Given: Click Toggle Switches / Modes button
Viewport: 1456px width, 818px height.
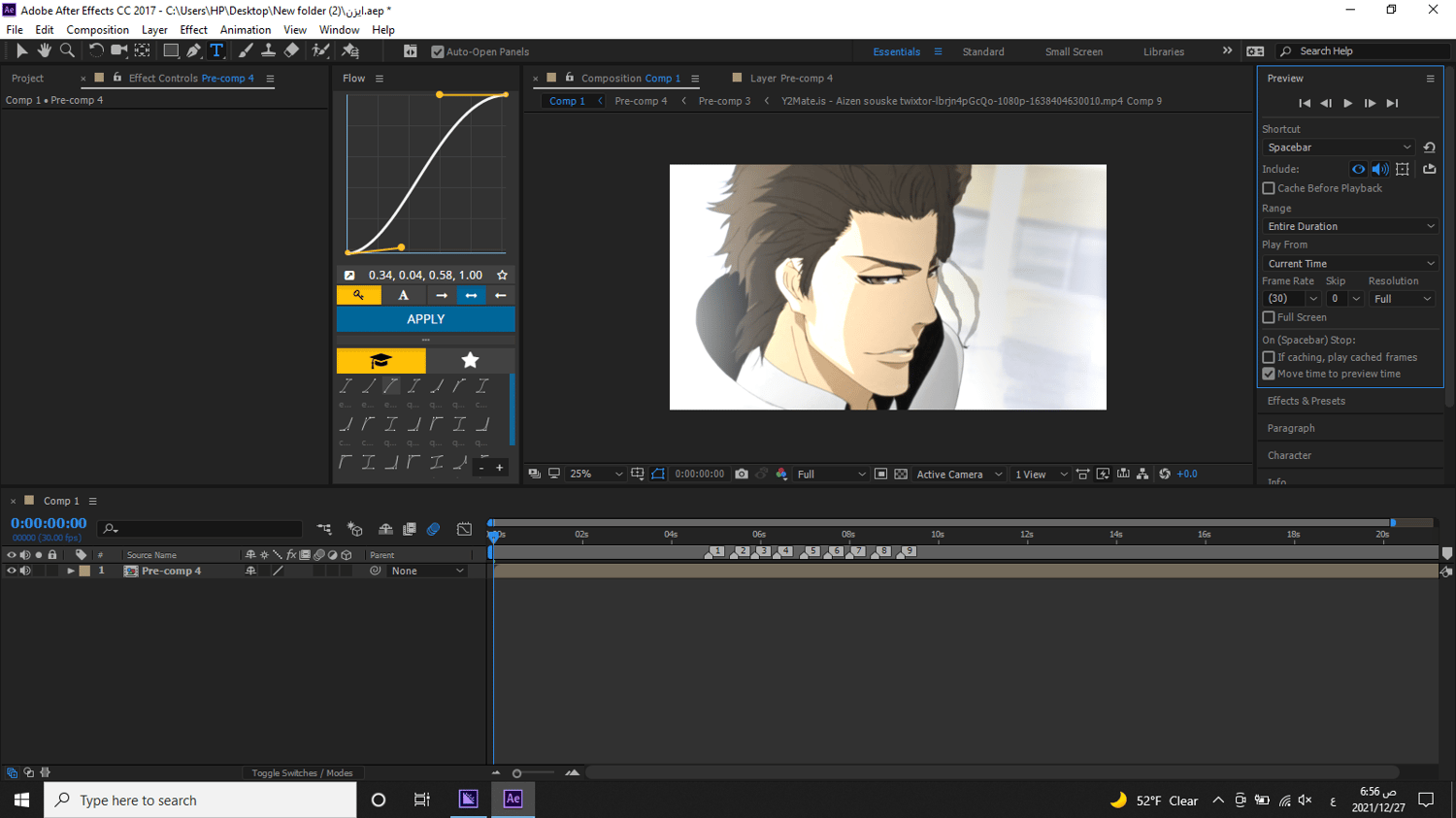Looking at the screenshot, I should tap(302, 773).
